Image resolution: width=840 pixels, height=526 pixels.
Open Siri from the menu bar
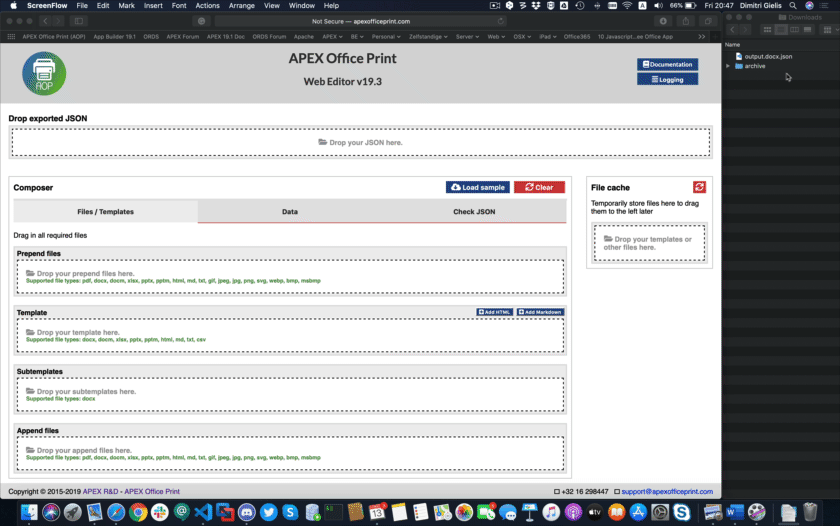click(809, 5)
